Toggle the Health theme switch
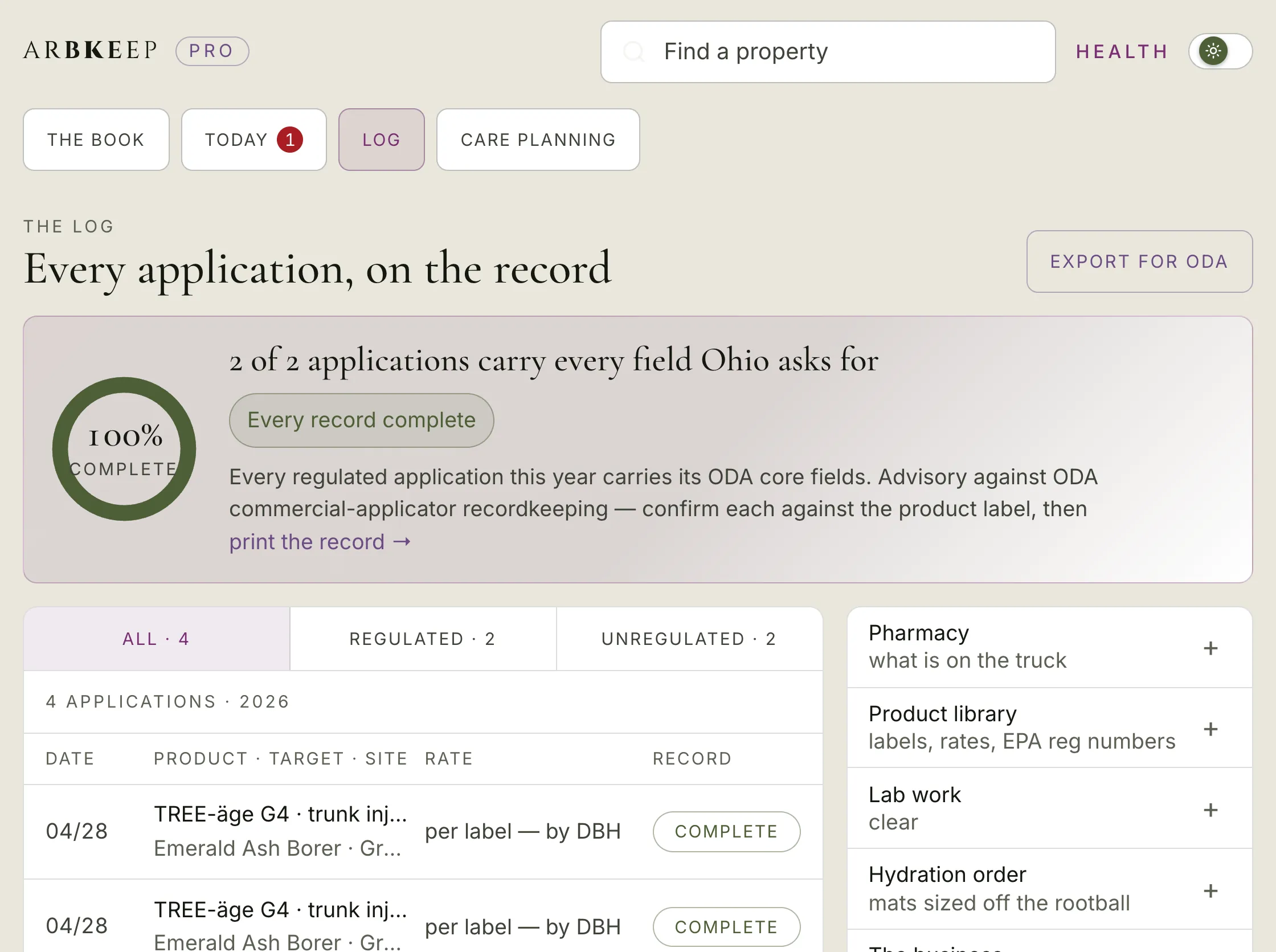This screenshot has width=1276, height=952. (1220, 51)
